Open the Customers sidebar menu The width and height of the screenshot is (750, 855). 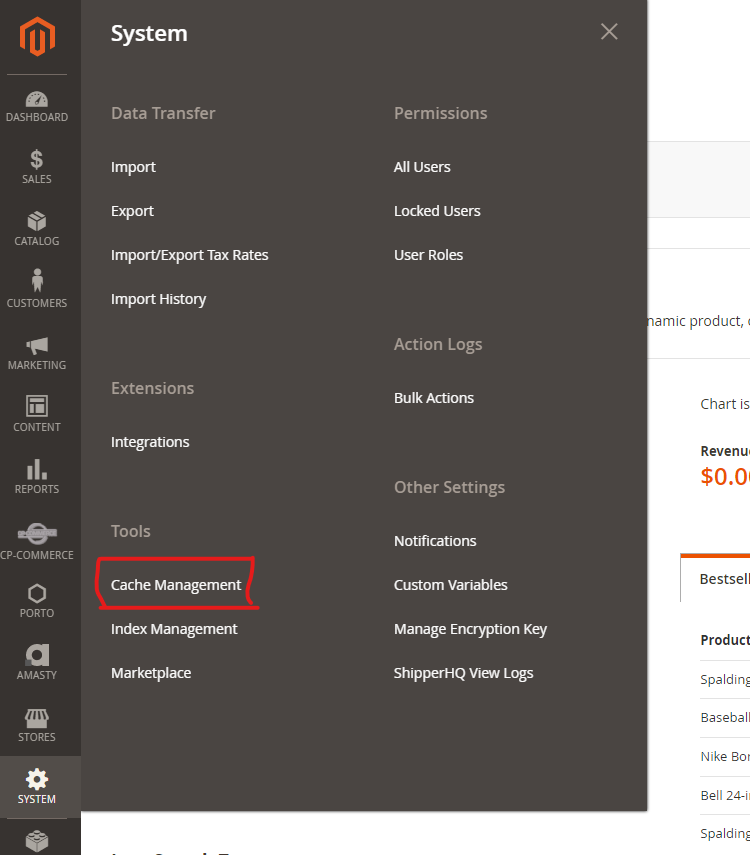coord(37,289)
